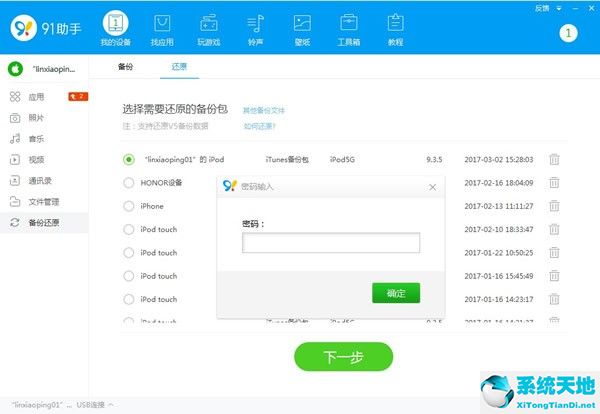Viewport: 600px width, 414px height.
Task: Open 我的设备 (My Device) in top toolbar
Action: pyautogui.click(x=116, y=30)
